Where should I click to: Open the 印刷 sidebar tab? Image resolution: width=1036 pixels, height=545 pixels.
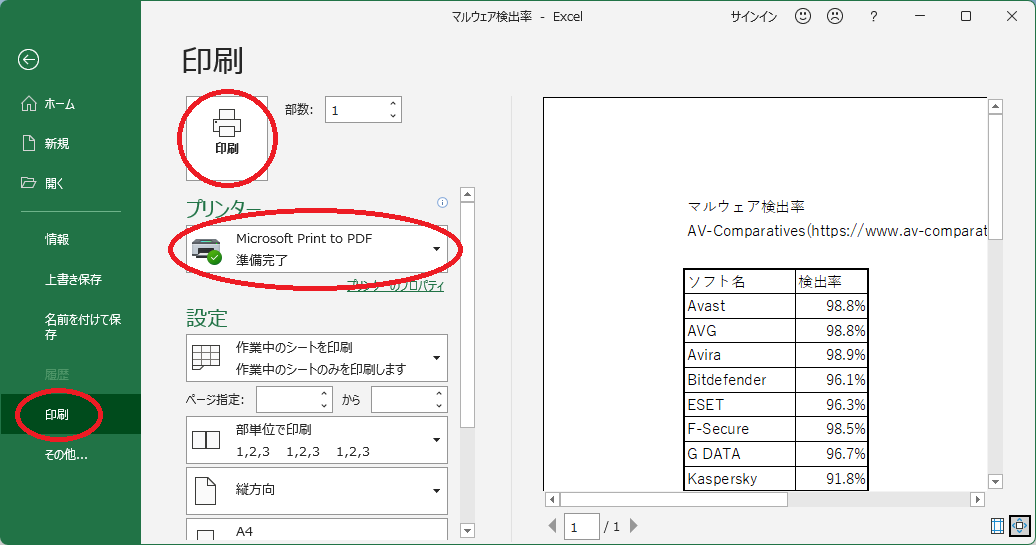pyautogui.click(x=70, y=414)
